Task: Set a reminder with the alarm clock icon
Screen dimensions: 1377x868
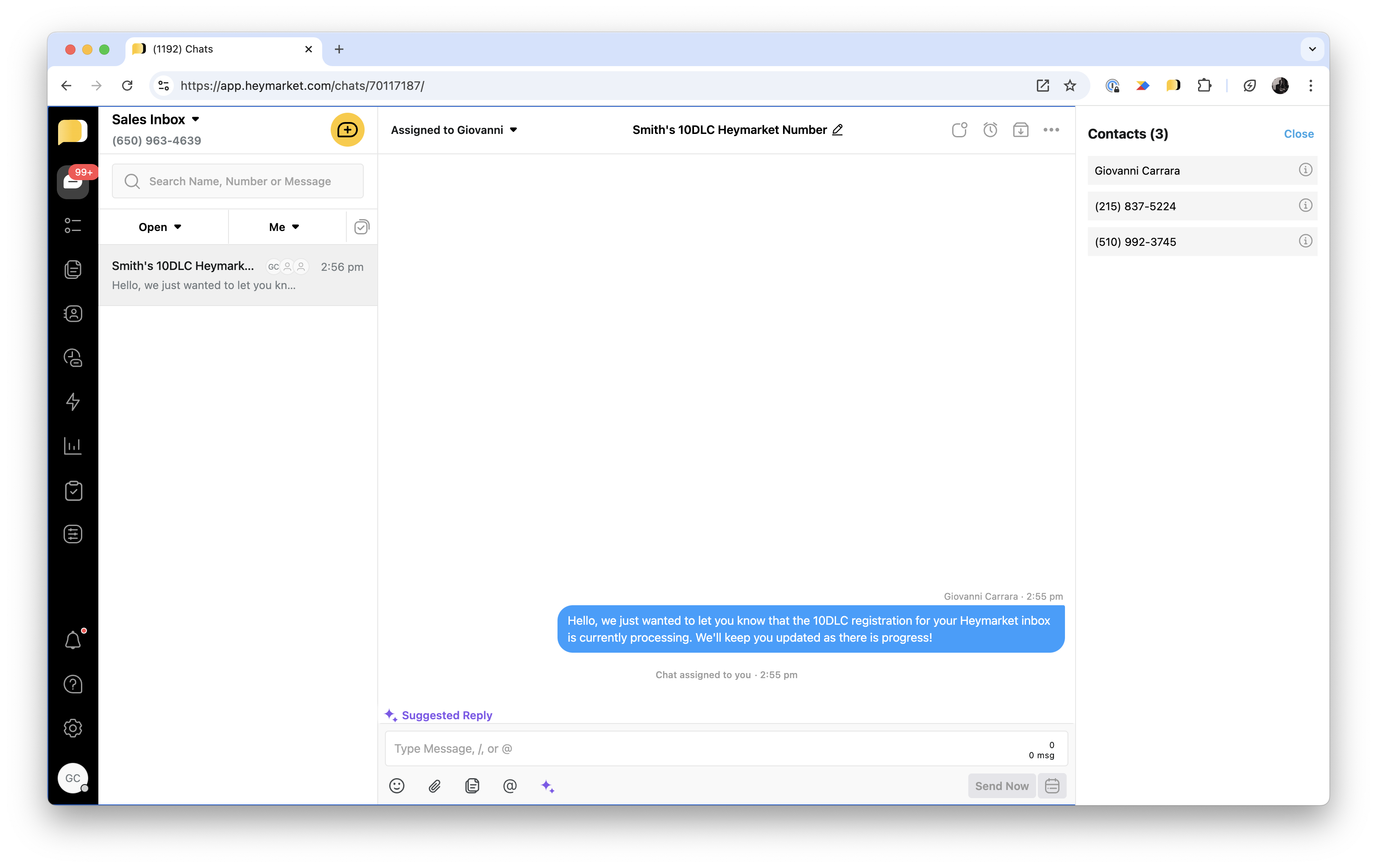Action: click(990, 130)
